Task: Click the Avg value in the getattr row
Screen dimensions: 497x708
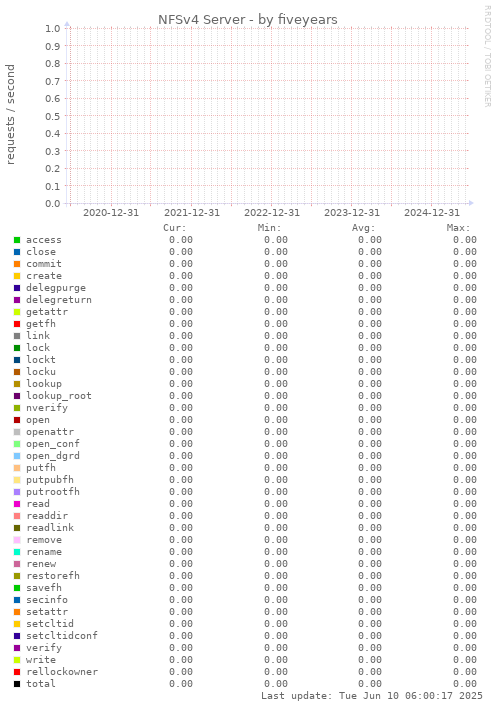Action: (370, 312)
